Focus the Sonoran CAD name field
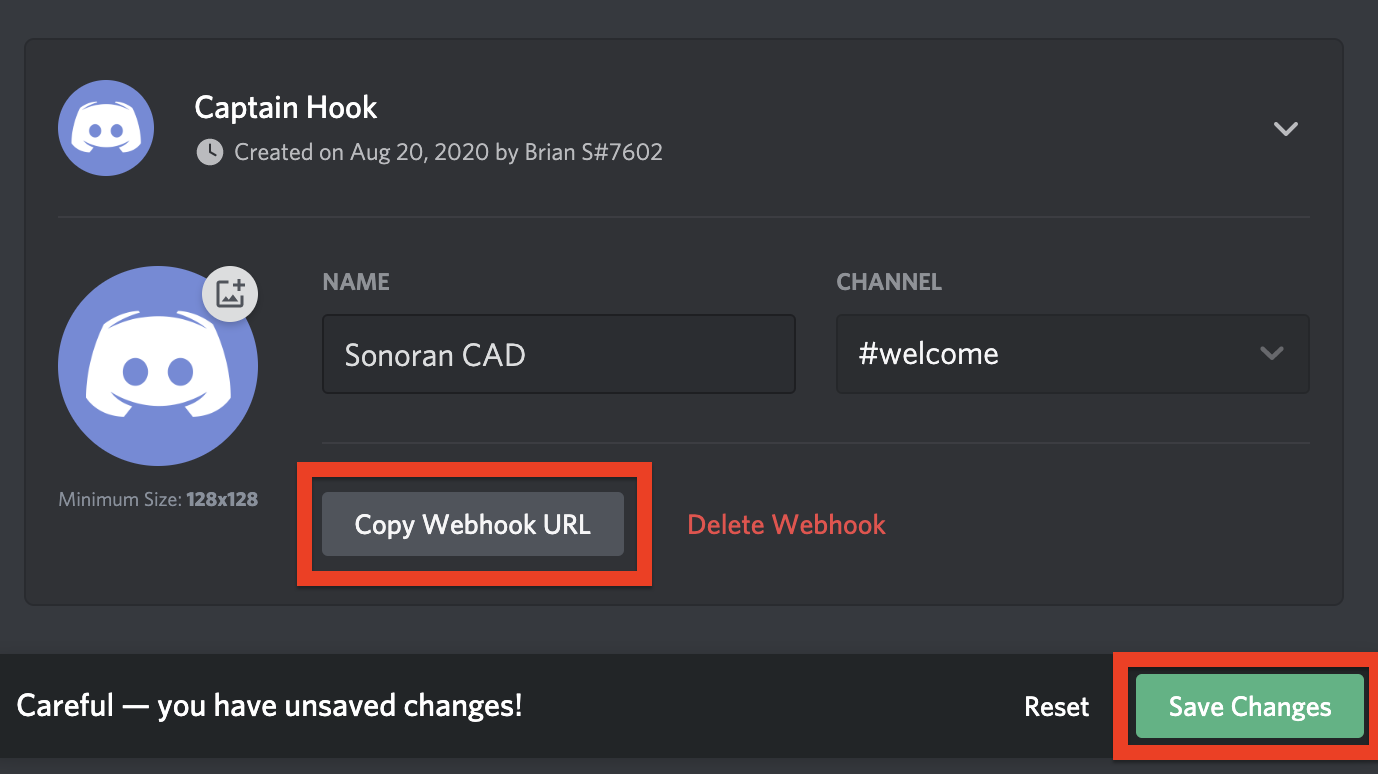This screenshot has width=1378, height=774. pos(559,354)
